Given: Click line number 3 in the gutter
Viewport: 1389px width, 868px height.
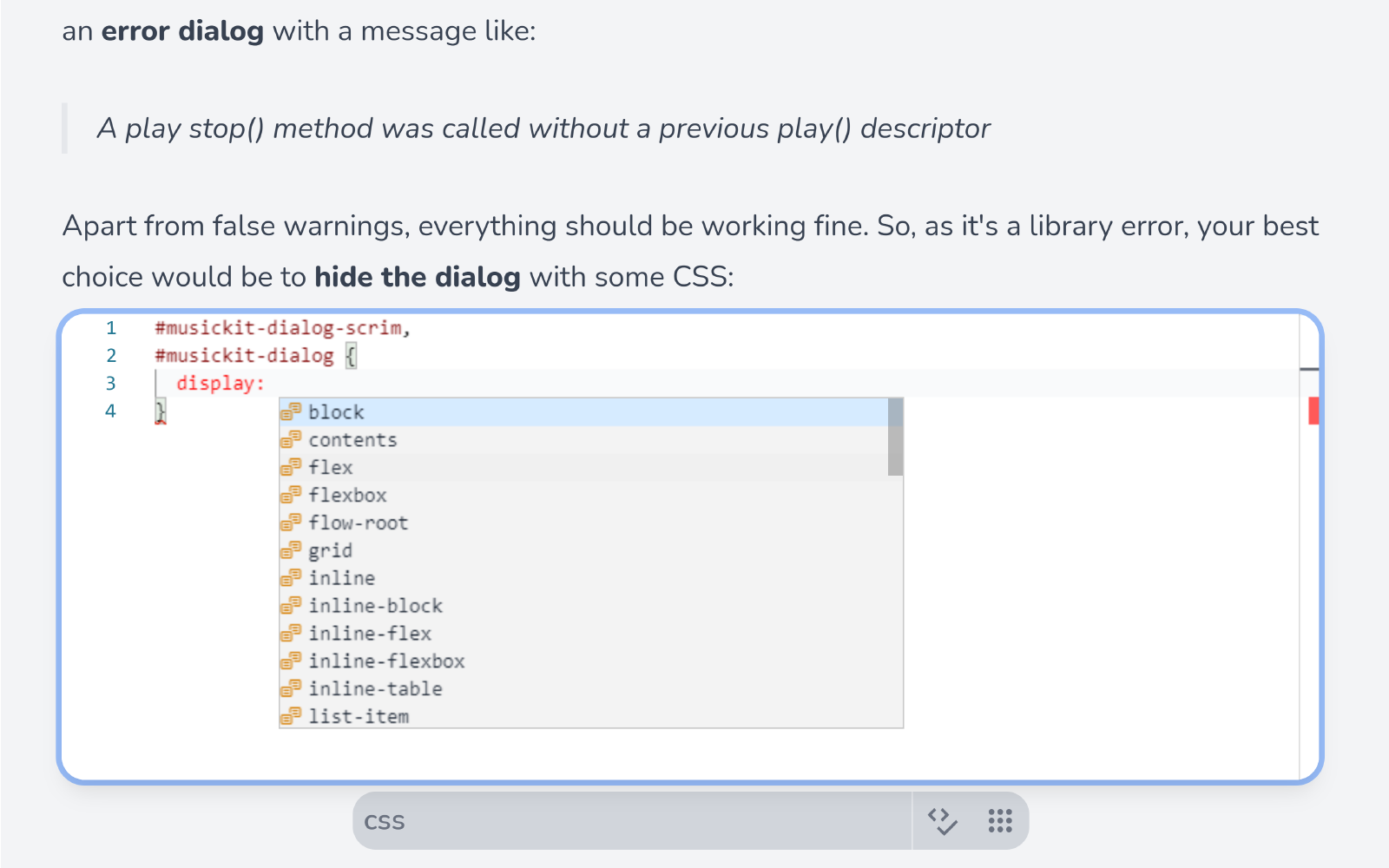Looking at the screenshot, I should click(110, 384).
